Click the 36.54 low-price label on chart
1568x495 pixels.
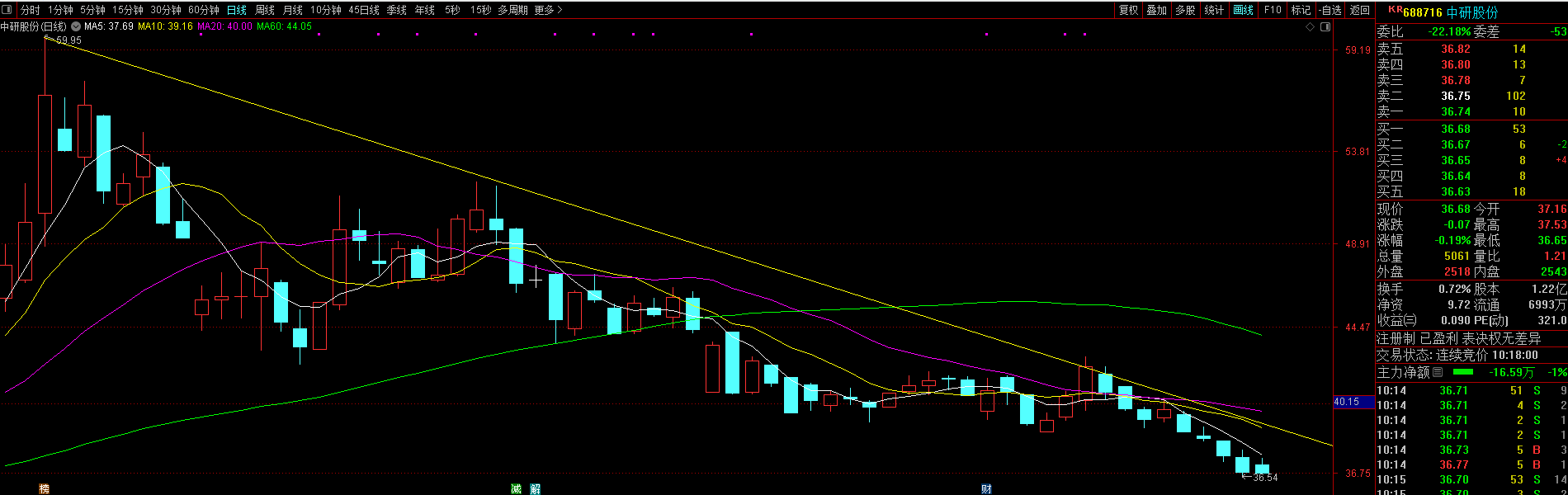(x=1265, y=478)
